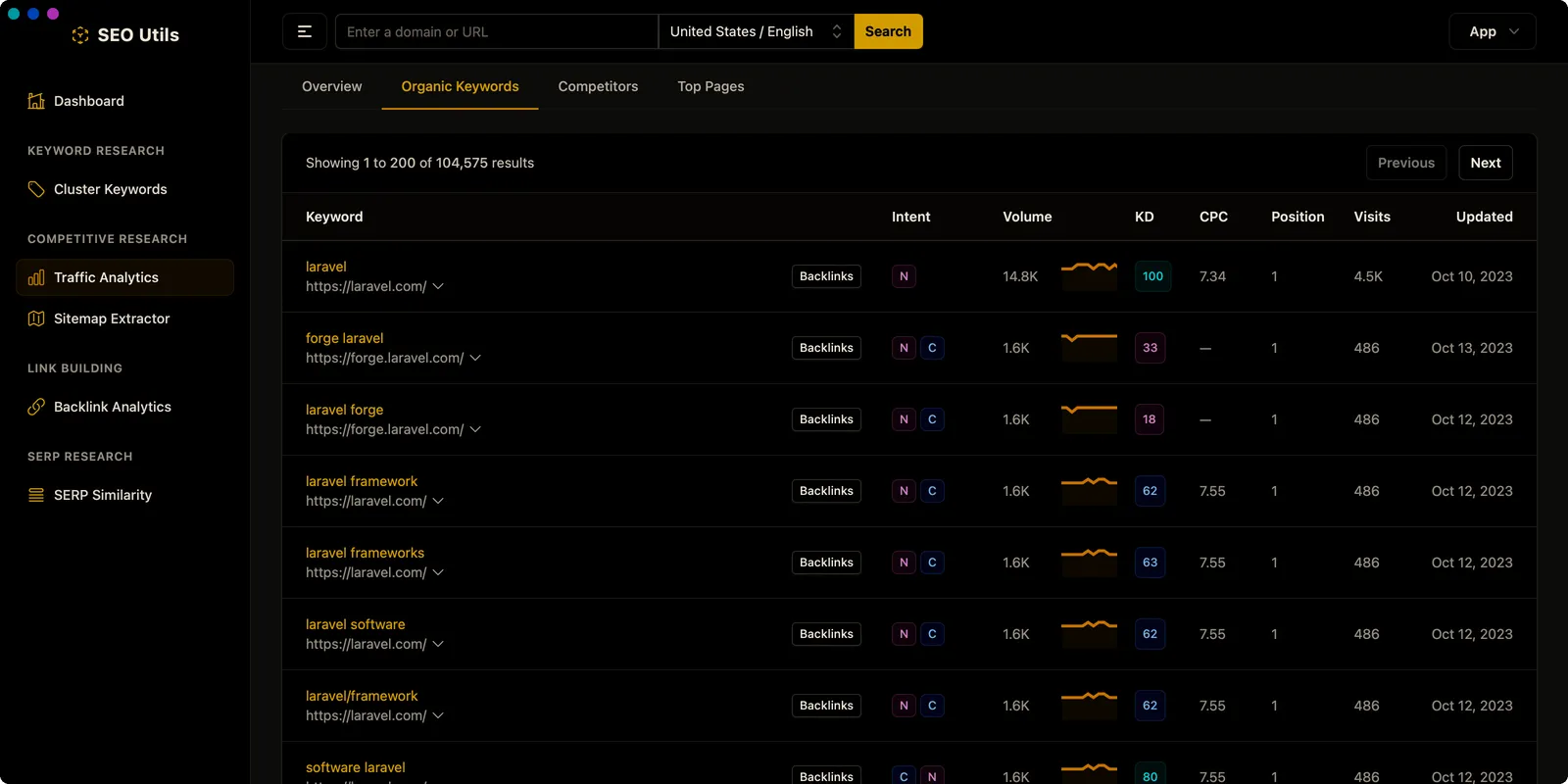Click the Backlink Analytics link icon
This screenshot has height=784, width=1568.
(36, 407)
